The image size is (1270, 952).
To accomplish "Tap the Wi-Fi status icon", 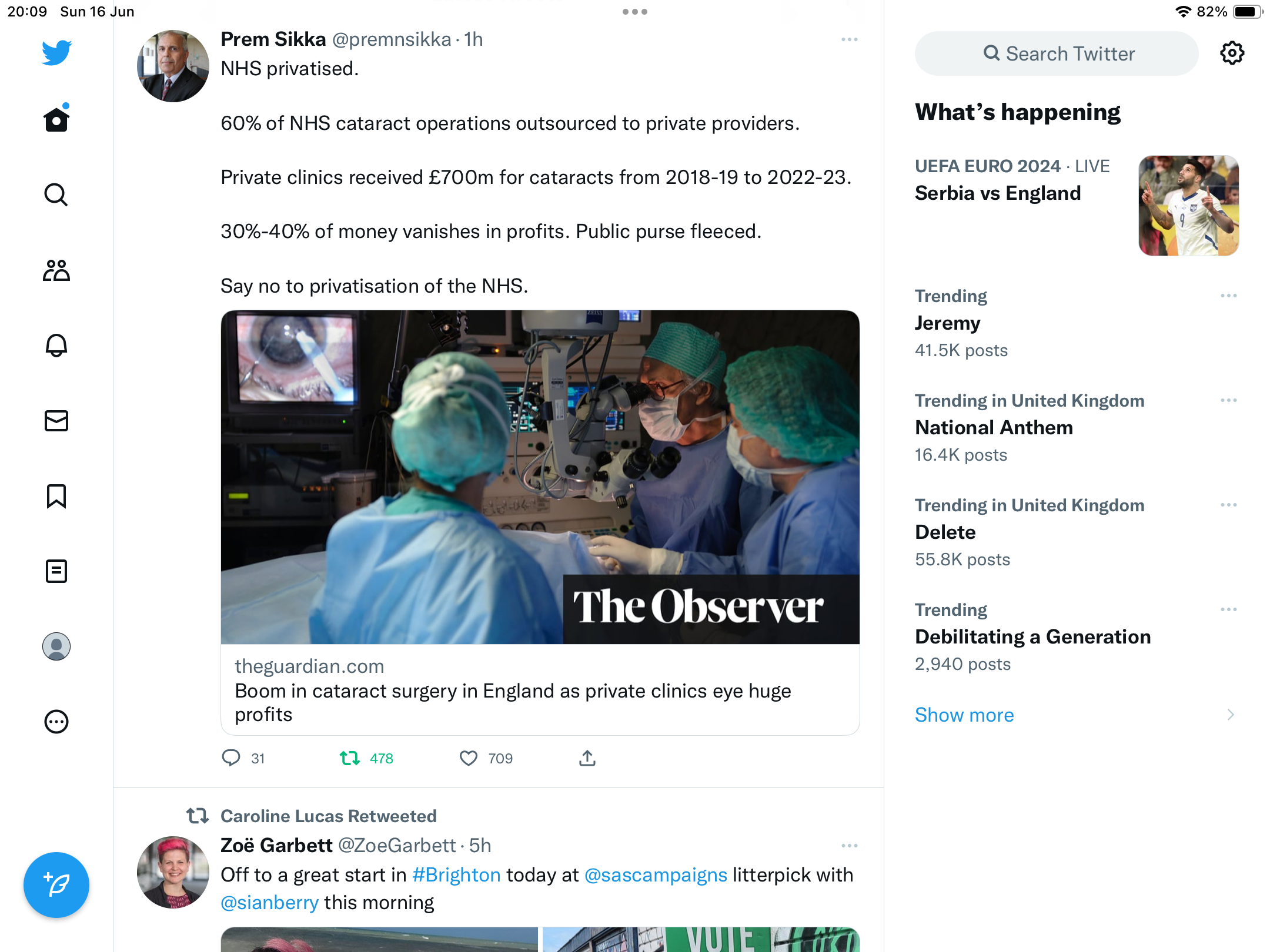I will click(1183, 12).
